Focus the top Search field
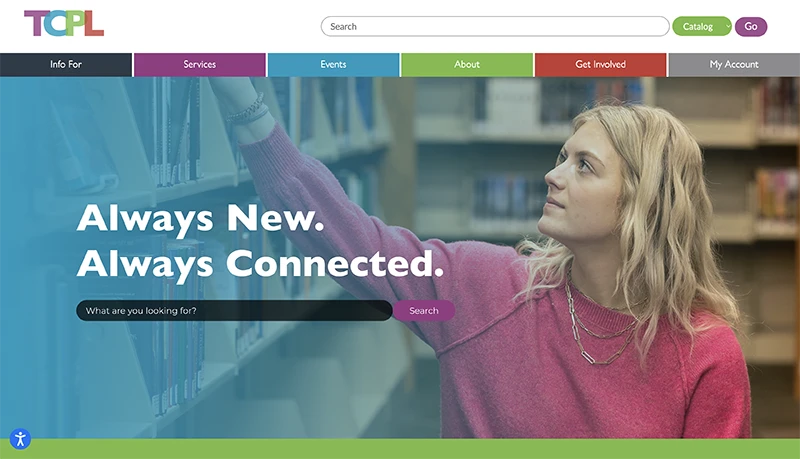800x459 pixels. pyautogui.click(x=495, y=27)
